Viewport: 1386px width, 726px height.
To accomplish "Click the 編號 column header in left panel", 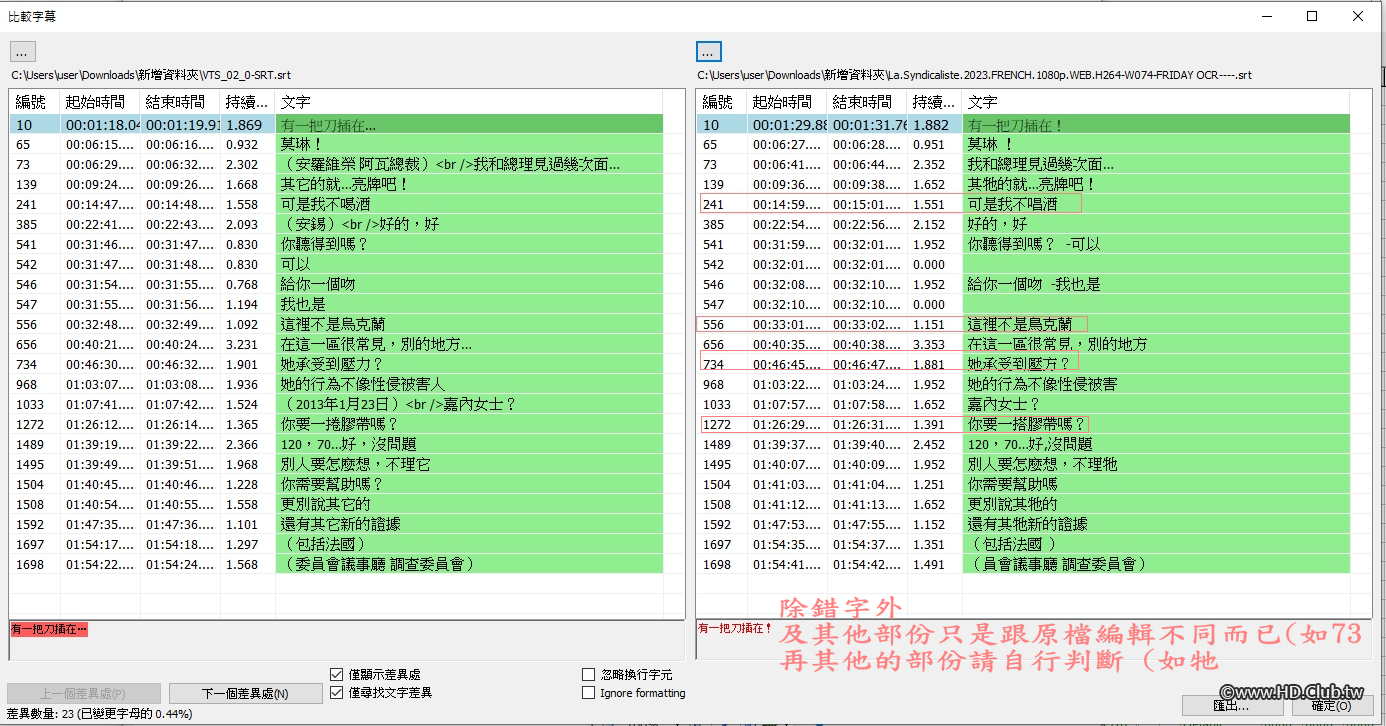I will (30, 101).
